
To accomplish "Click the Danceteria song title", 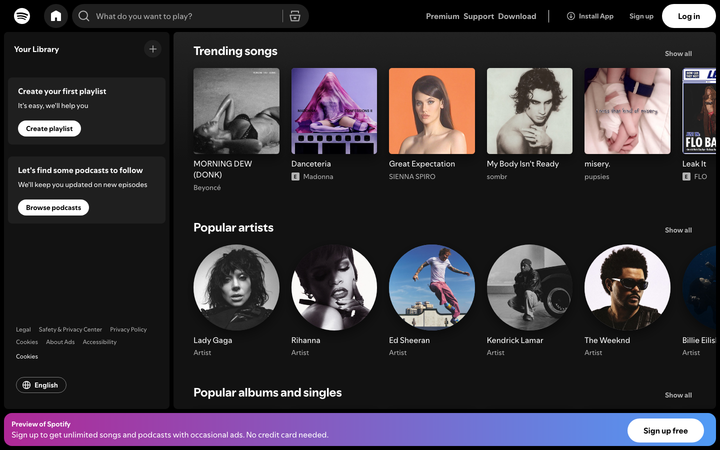I will coord(311,163).
